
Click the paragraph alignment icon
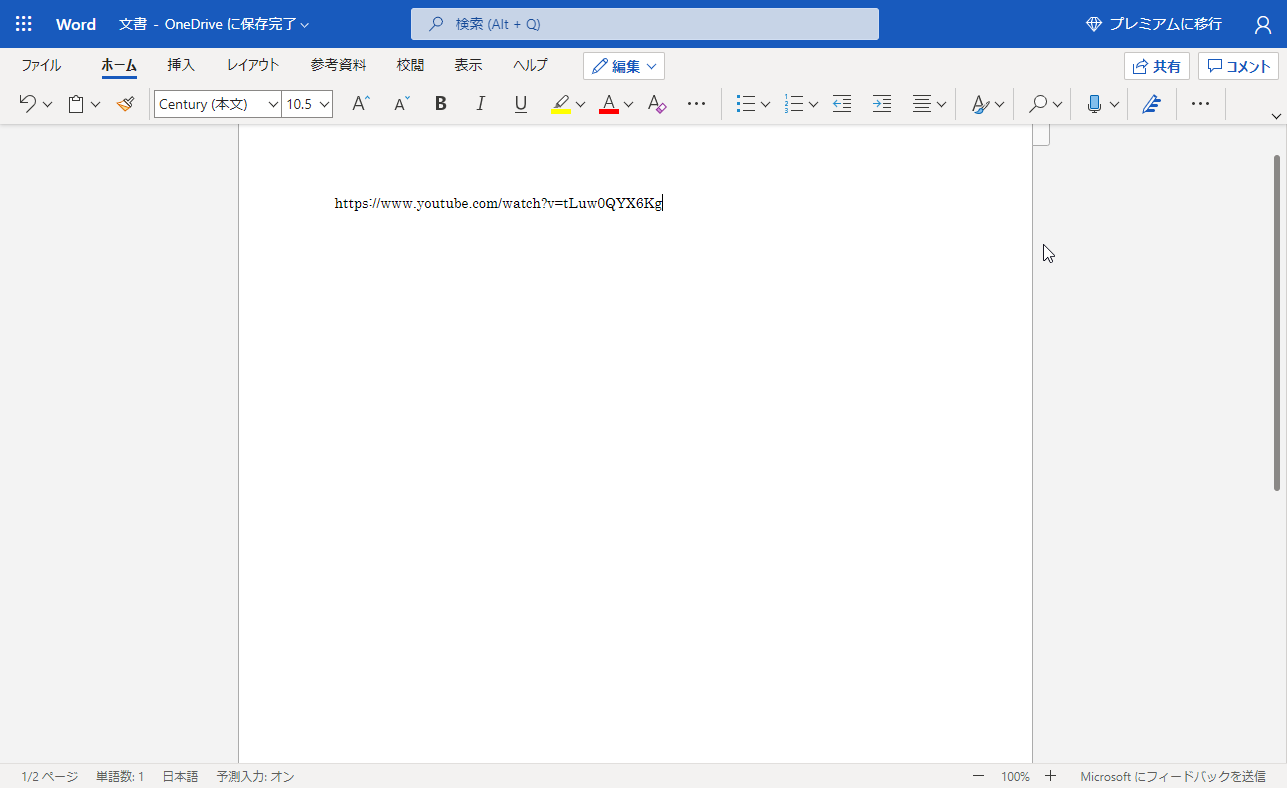pyautogui.click(x=922, y=103)
